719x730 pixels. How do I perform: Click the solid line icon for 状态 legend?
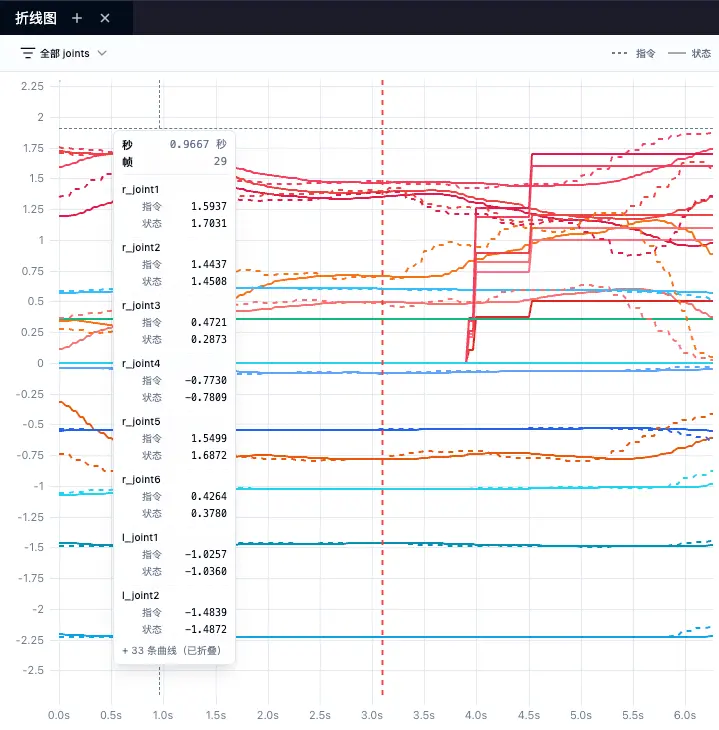point(676,53)
